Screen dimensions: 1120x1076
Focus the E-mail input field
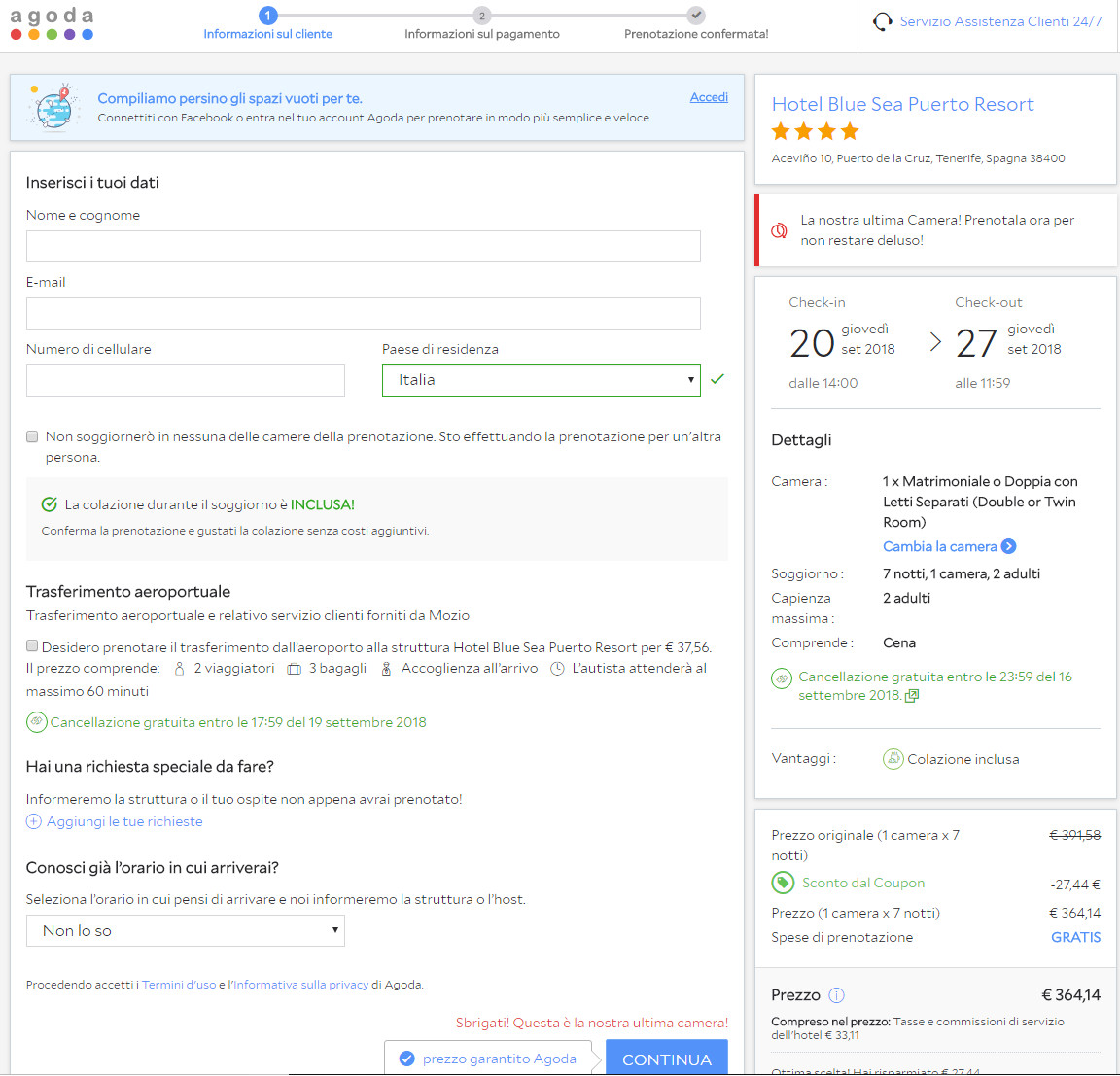pyautogui.click(x=364, y=313)
